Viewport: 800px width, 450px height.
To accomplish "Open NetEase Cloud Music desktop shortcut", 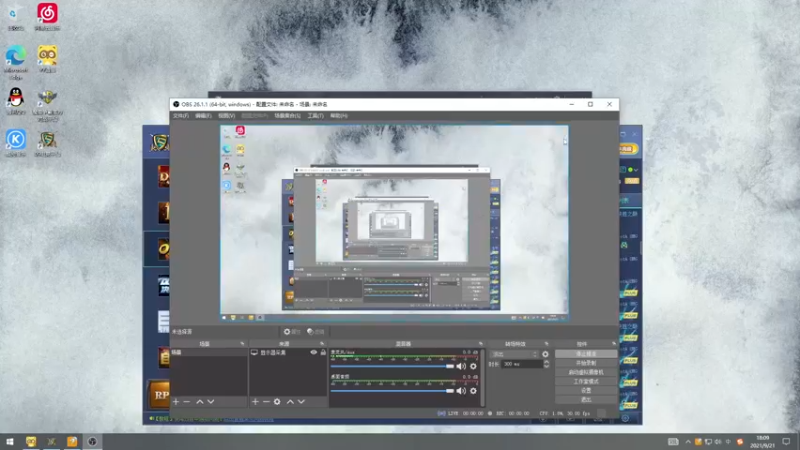I will point(47,17).
